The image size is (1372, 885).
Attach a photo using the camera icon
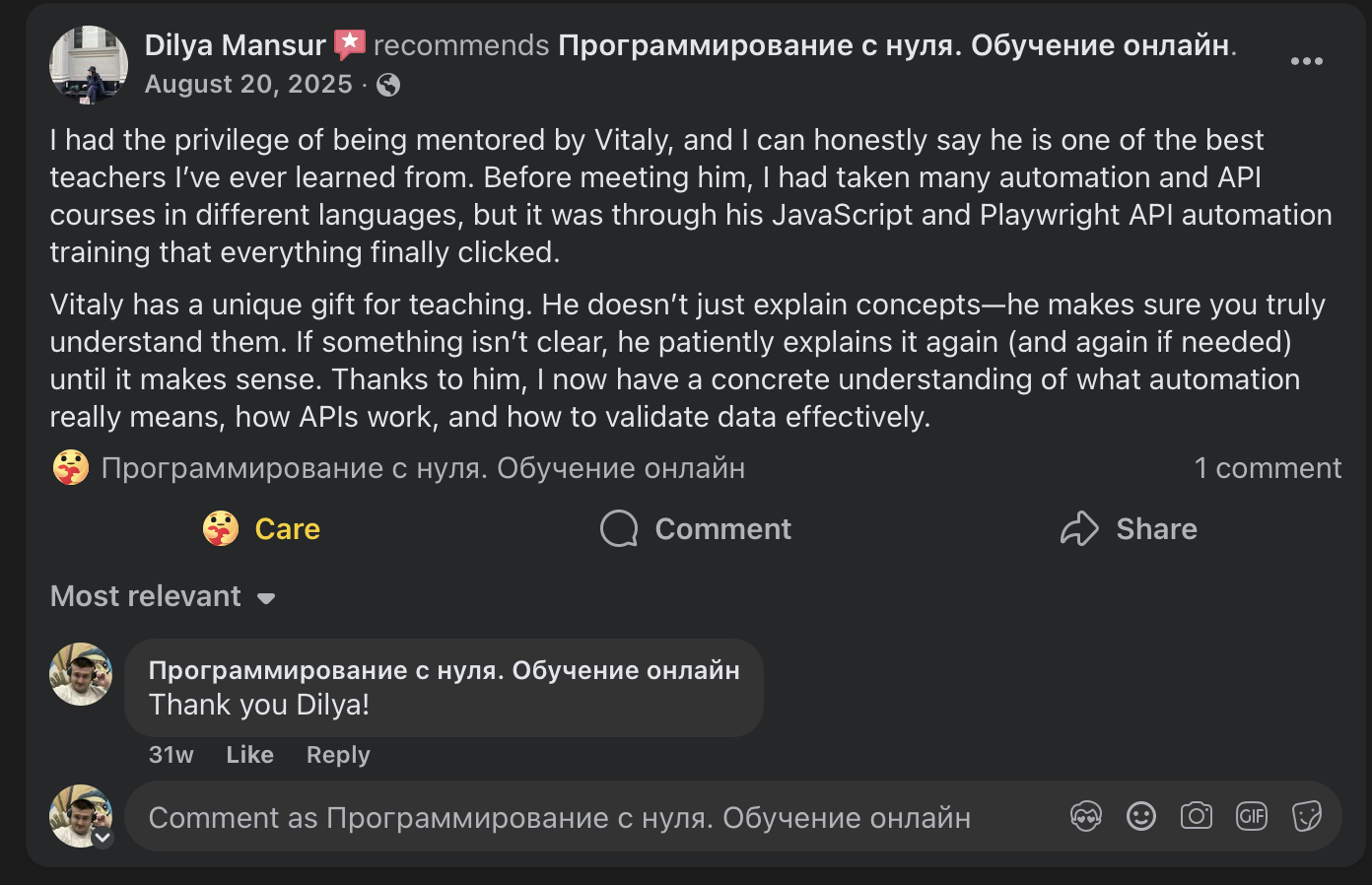click(x=1196, y=817)
